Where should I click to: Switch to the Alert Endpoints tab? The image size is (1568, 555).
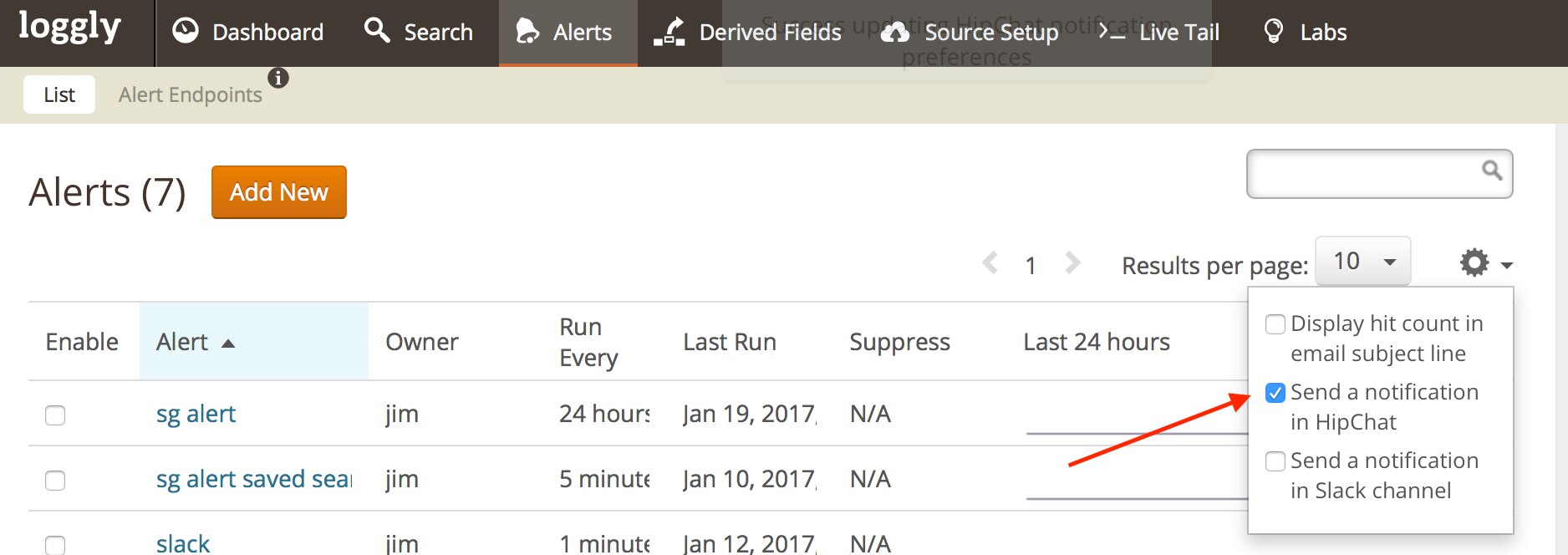click(x=191, y=95)
